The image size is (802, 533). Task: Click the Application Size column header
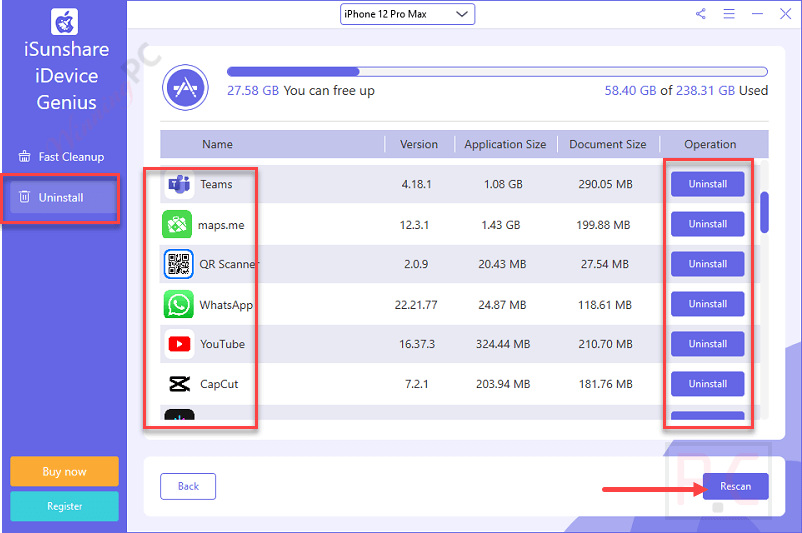(x=505, y=144)
